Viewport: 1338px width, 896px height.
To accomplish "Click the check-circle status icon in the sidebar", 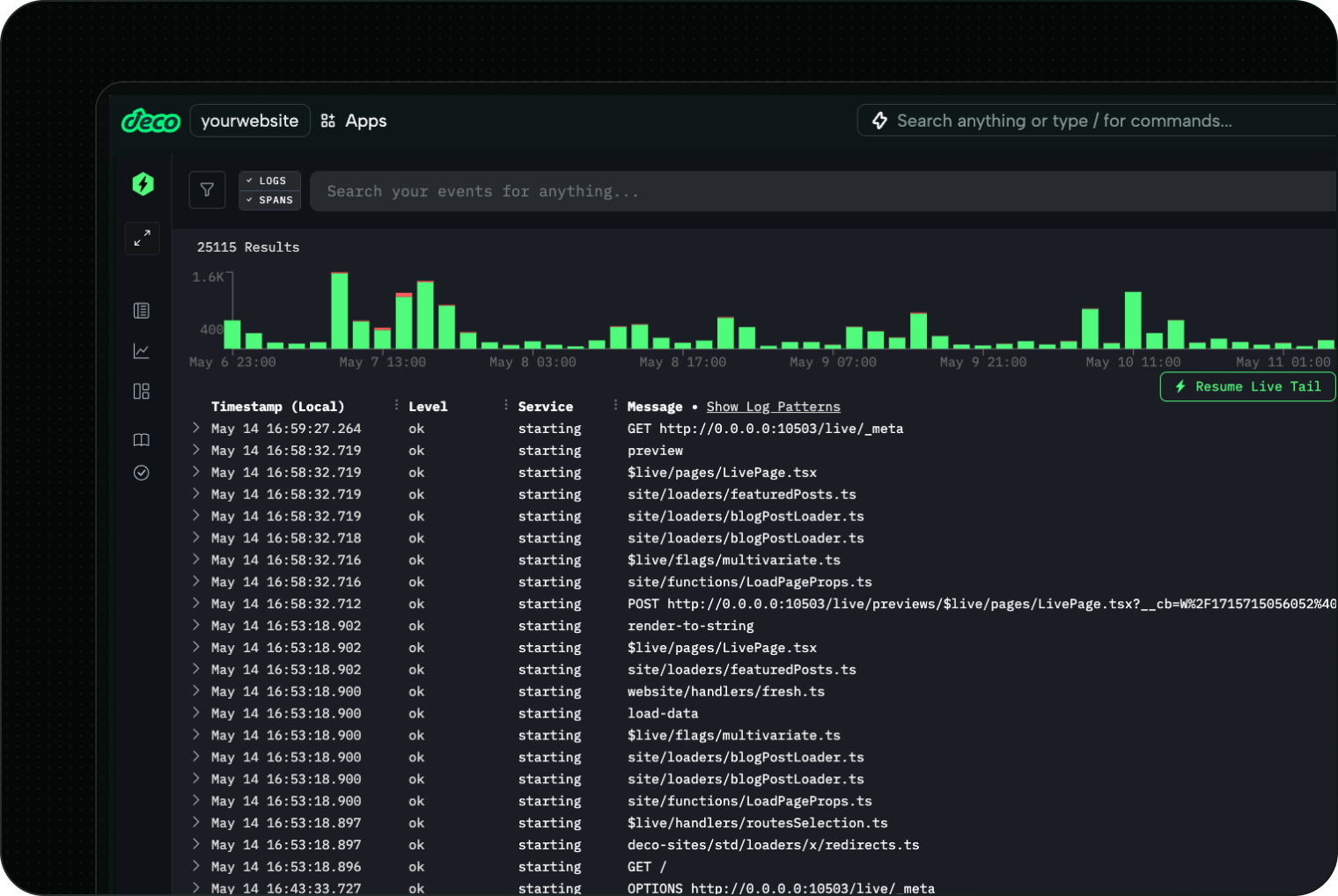I will pos(141,473).
